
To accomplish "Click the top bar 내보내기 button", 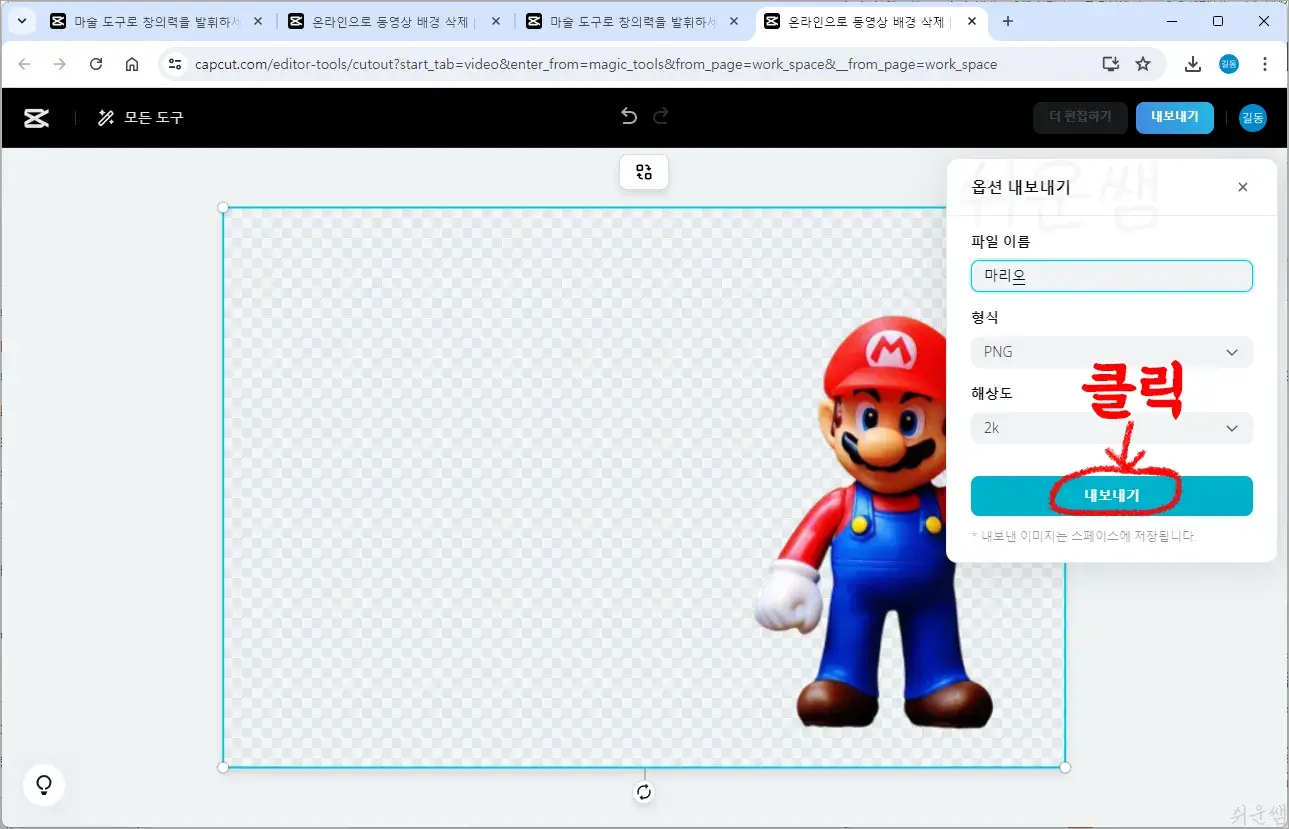I will tap(1175, 117).
